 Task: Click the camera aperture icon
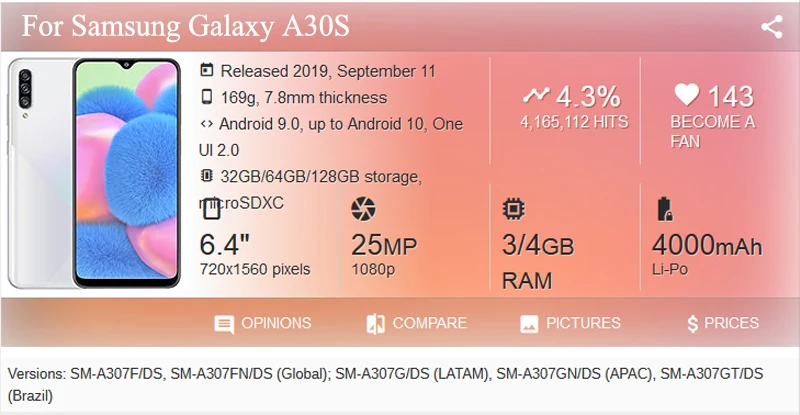(363, 209)
